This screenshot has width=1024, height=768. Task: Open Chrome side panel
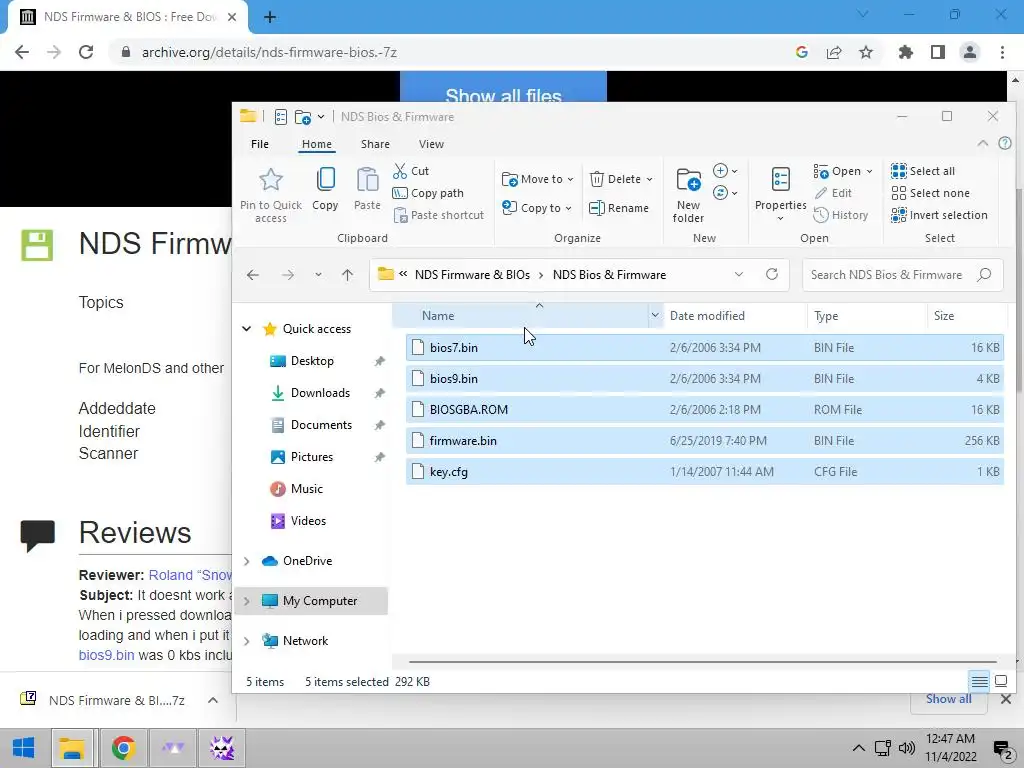[x=938, y=52]
